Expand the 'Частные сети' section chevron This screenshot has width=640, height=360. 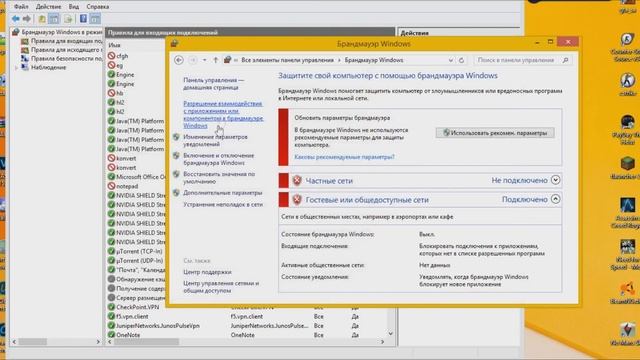coord(555,180)
